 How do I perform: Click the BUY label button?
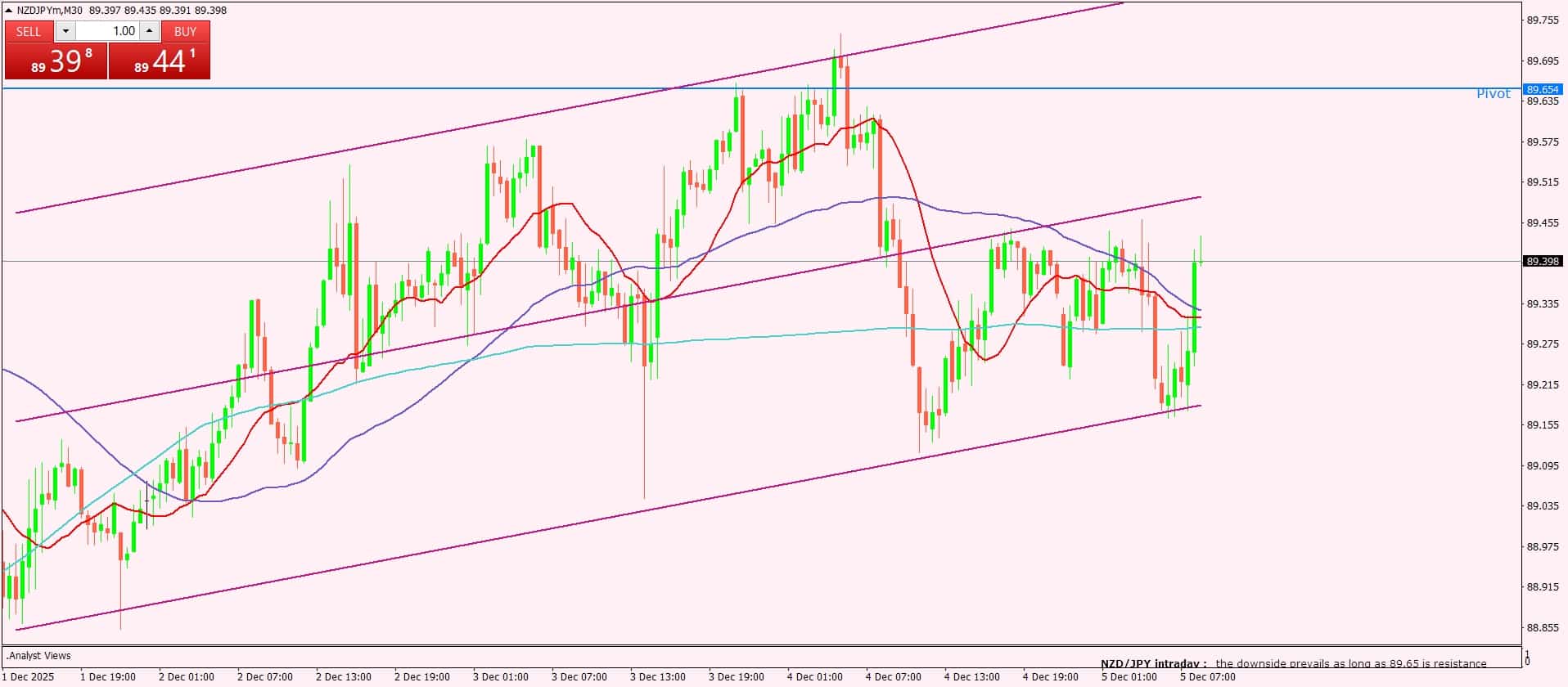pyautogui.click(x=186, y=31)
